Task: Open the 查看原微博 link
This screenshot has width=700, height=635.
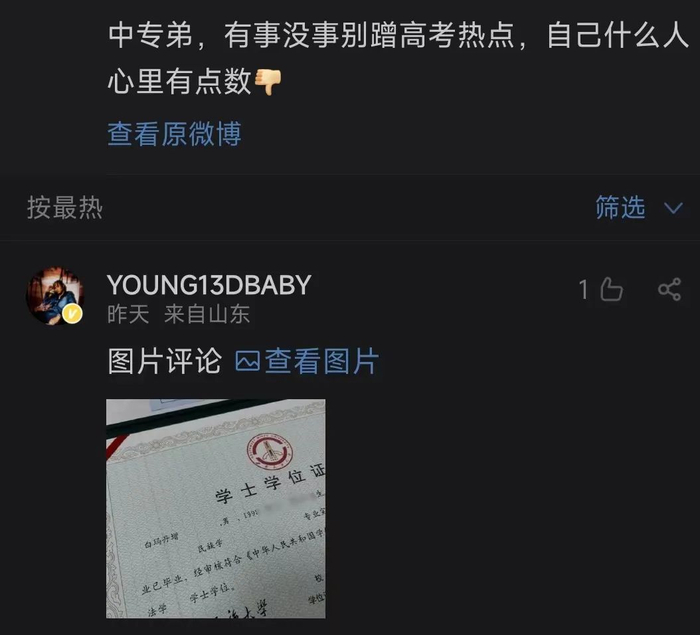Action: point(175,134)
